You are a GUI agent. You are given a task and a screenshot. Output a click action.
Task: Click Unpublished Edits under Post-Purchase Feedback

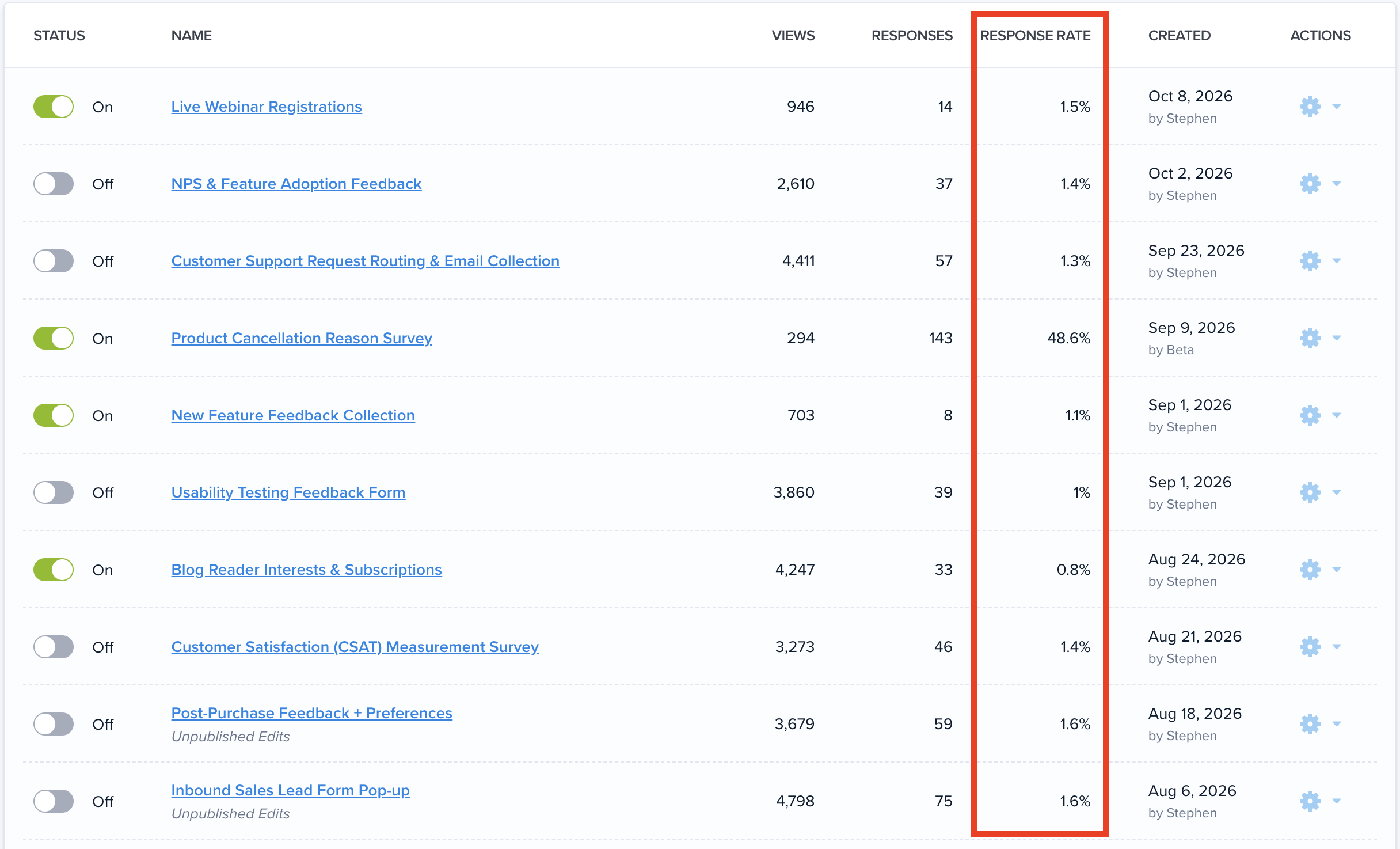[230, 737]
